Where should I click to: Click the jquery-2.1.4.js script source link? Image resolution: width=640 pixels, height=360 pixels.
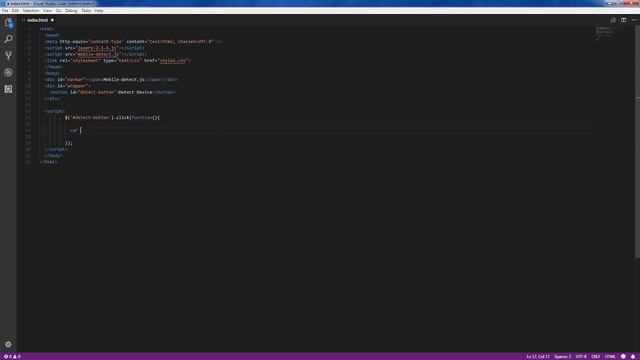click(x=97, y=48)
